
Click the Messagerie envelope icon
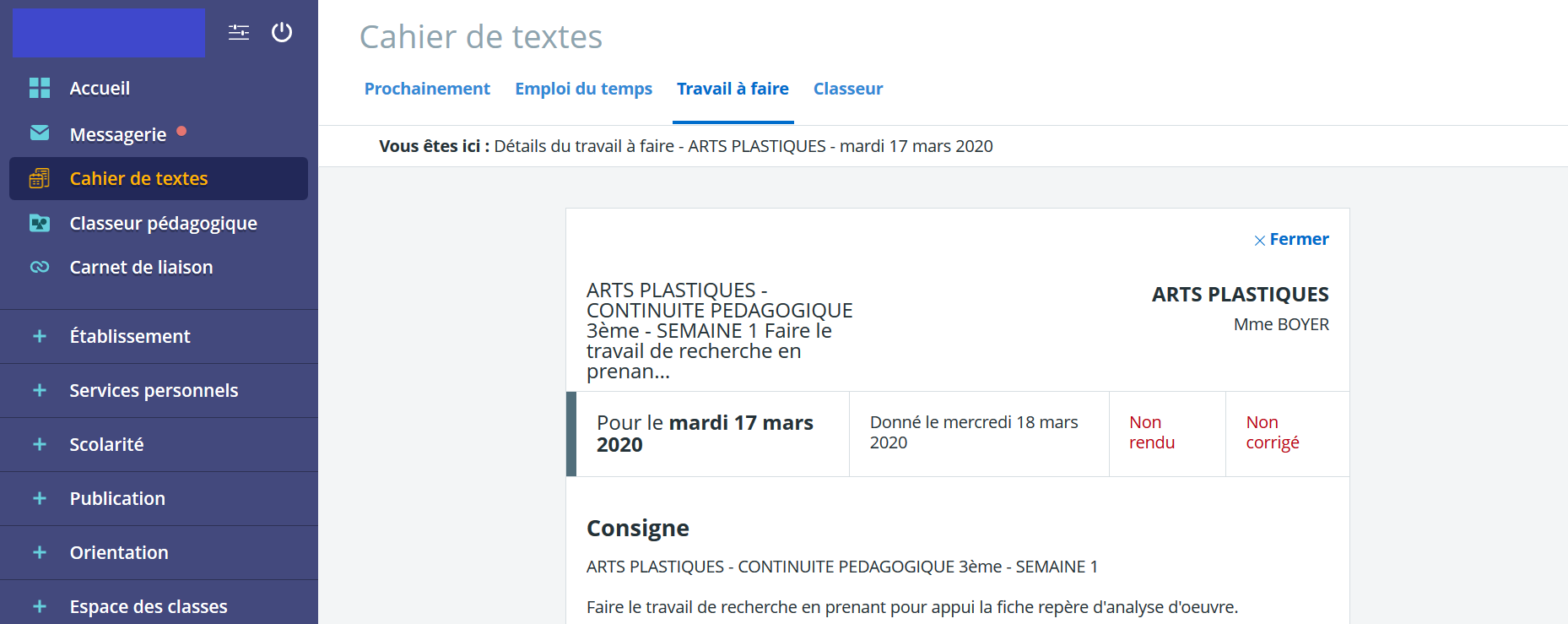[x=40, y=133]
